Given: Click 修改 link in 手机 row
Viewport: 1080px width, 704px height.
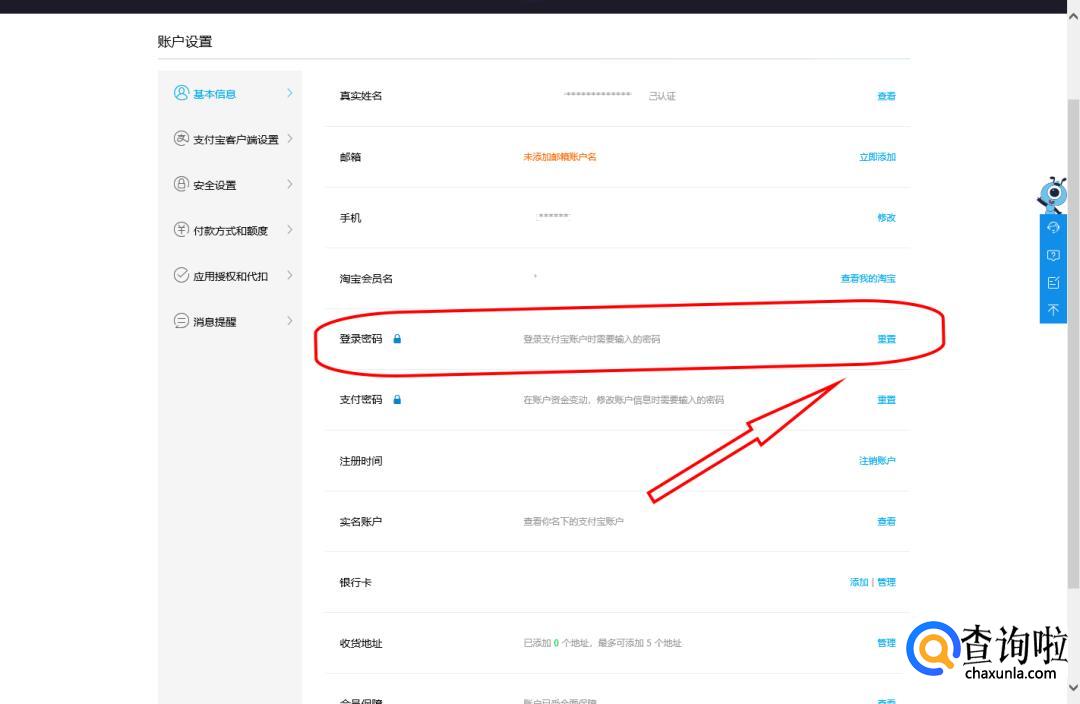Looking at the screenshot, I should [886, 218].
